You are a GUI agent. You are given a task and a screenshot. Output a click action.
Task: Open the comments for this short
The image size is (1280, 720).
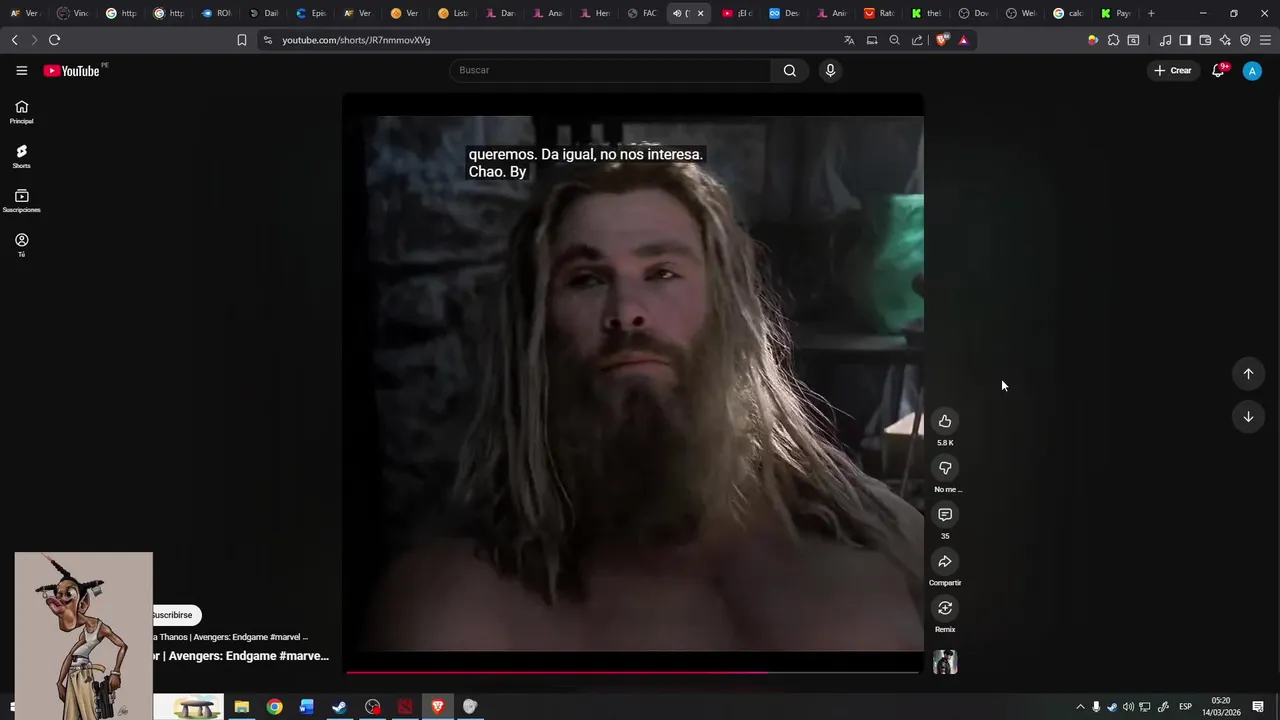[945, 514]
